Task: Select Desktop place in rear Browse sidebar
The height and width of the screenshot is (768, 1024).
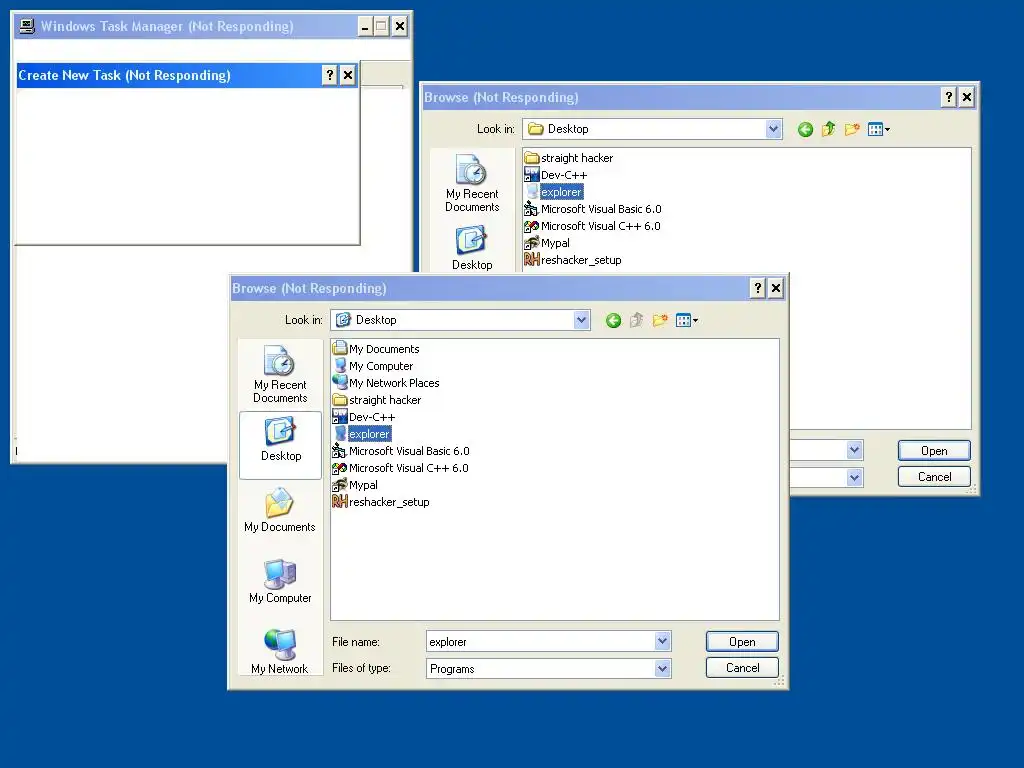Action: coord(472,248)
